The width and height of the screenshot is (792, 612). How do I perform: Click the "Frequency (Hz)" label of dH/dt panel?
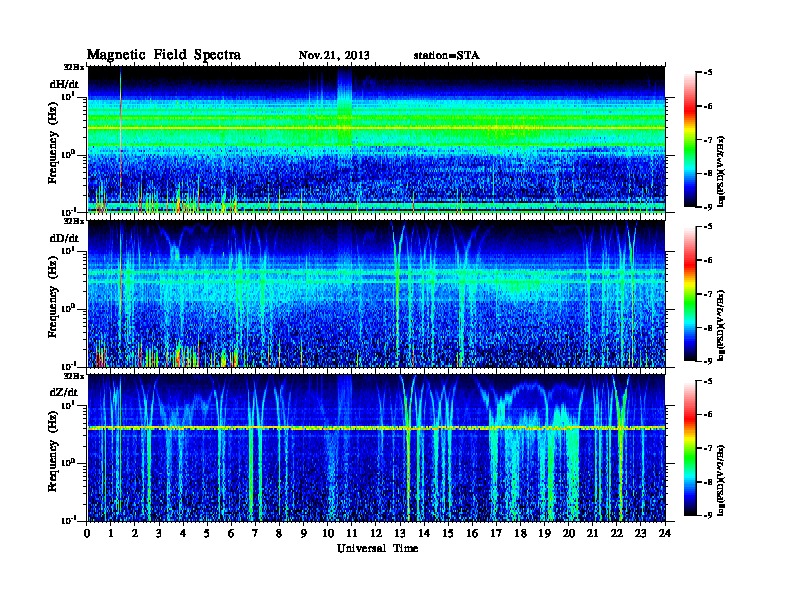53,143
